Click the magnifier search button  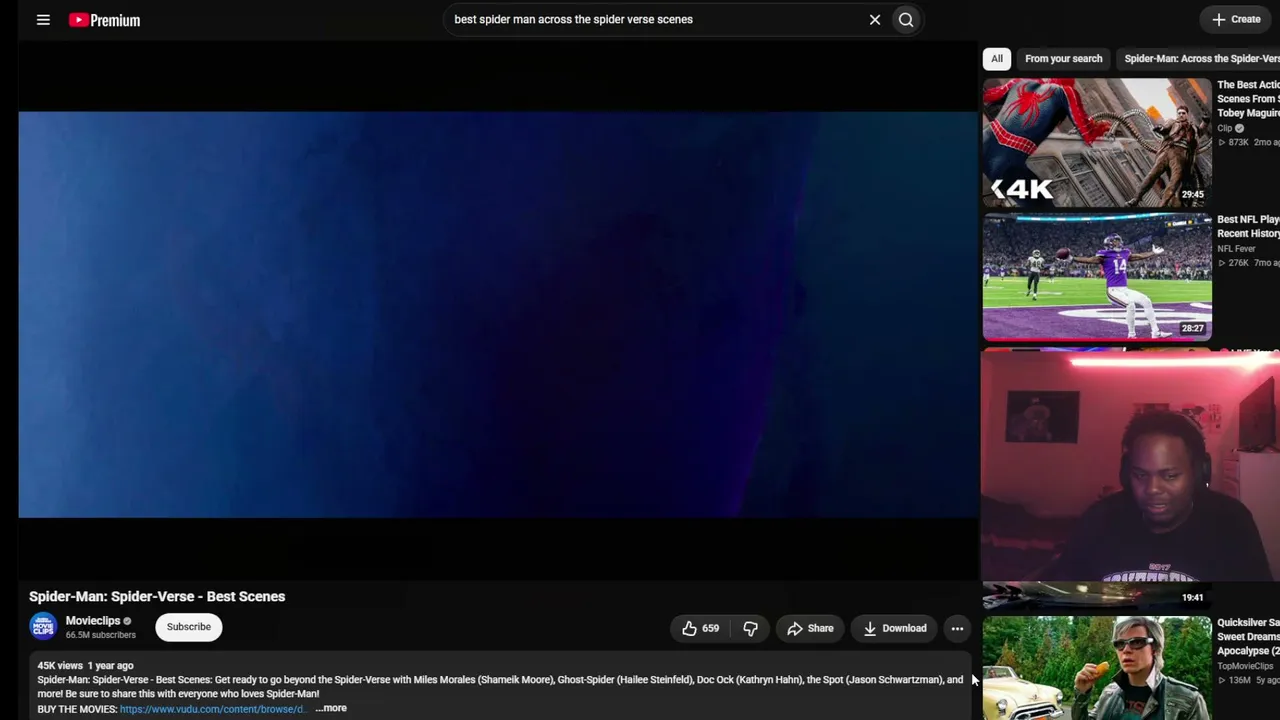click(906, 19)
